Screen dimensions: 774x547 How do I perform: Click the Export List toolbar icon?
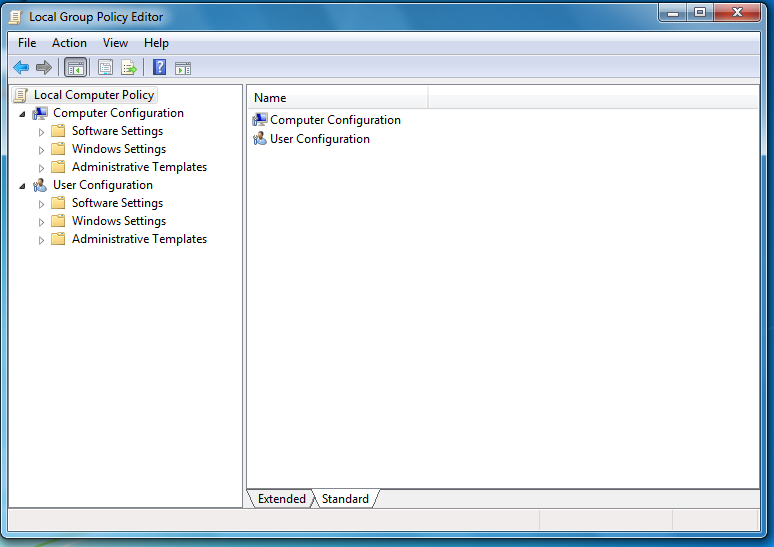click(129, 68)
